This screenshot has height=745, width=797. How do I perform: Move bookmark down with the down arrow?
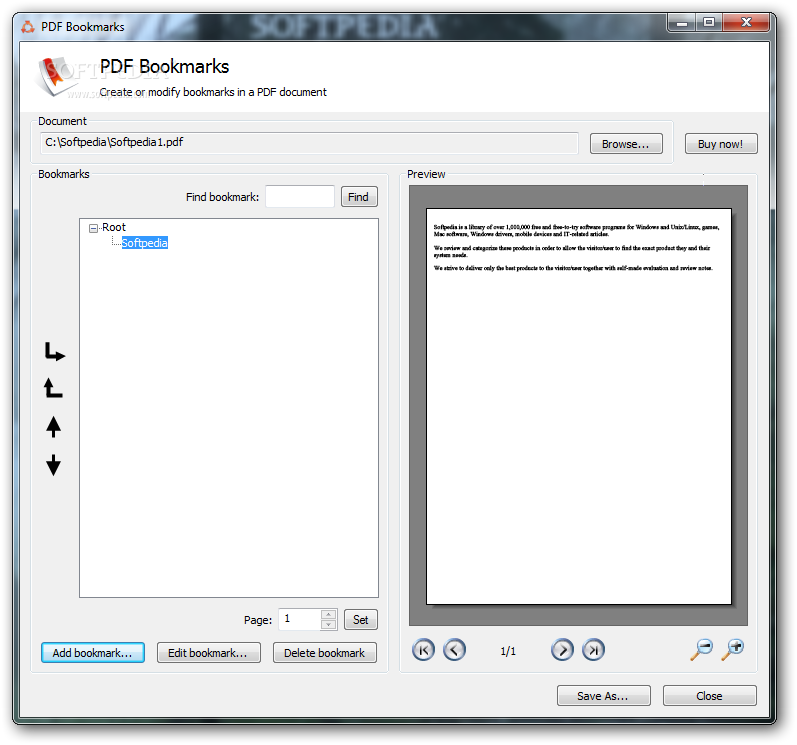tap(53, 465)
